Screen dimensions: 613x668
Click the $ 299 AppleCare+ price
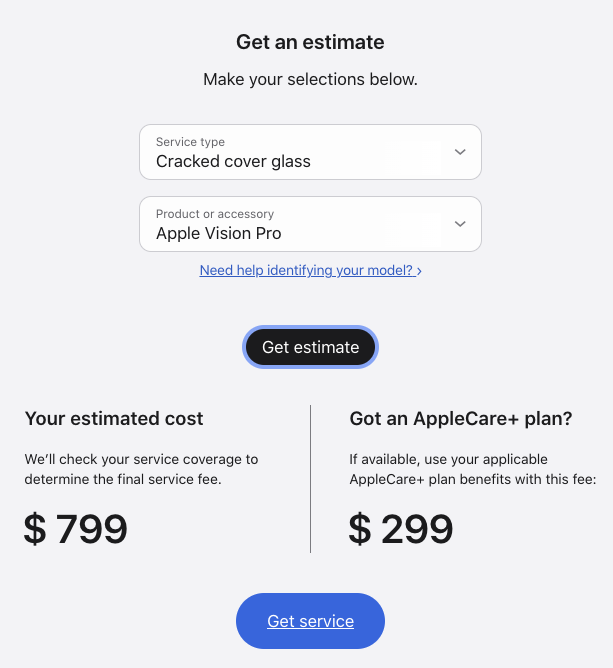tap(401, 529)
